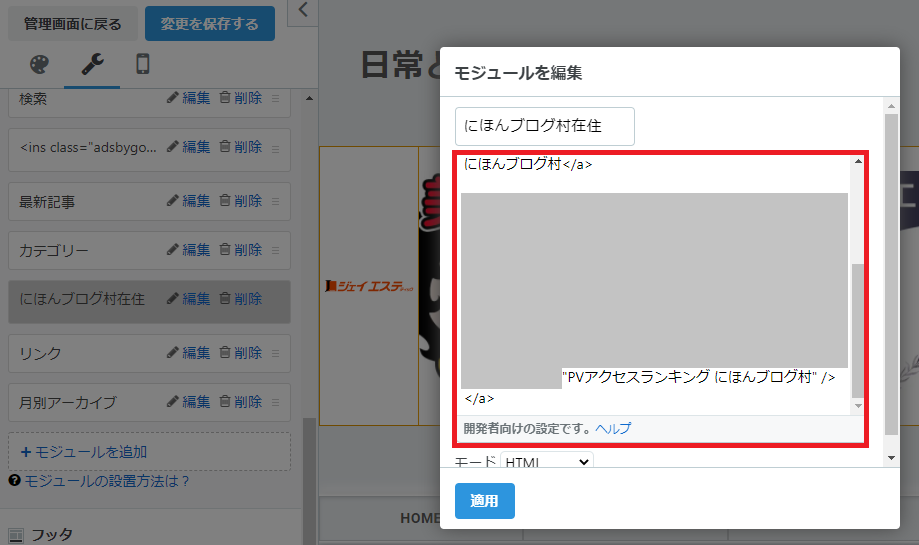Switch to the wrench customize tab
This screenshot has height=545, width=919.
pos(92,64)
